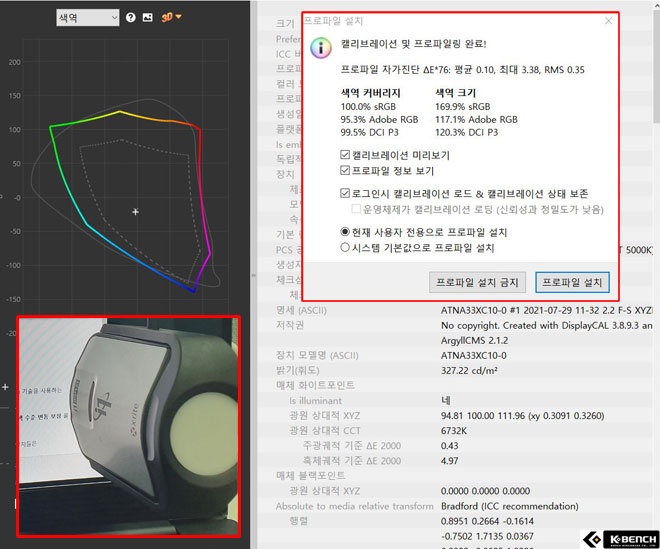Click the help question mark icon
Viewport: 660px width, 549px height.
click(x=130, y=17)
